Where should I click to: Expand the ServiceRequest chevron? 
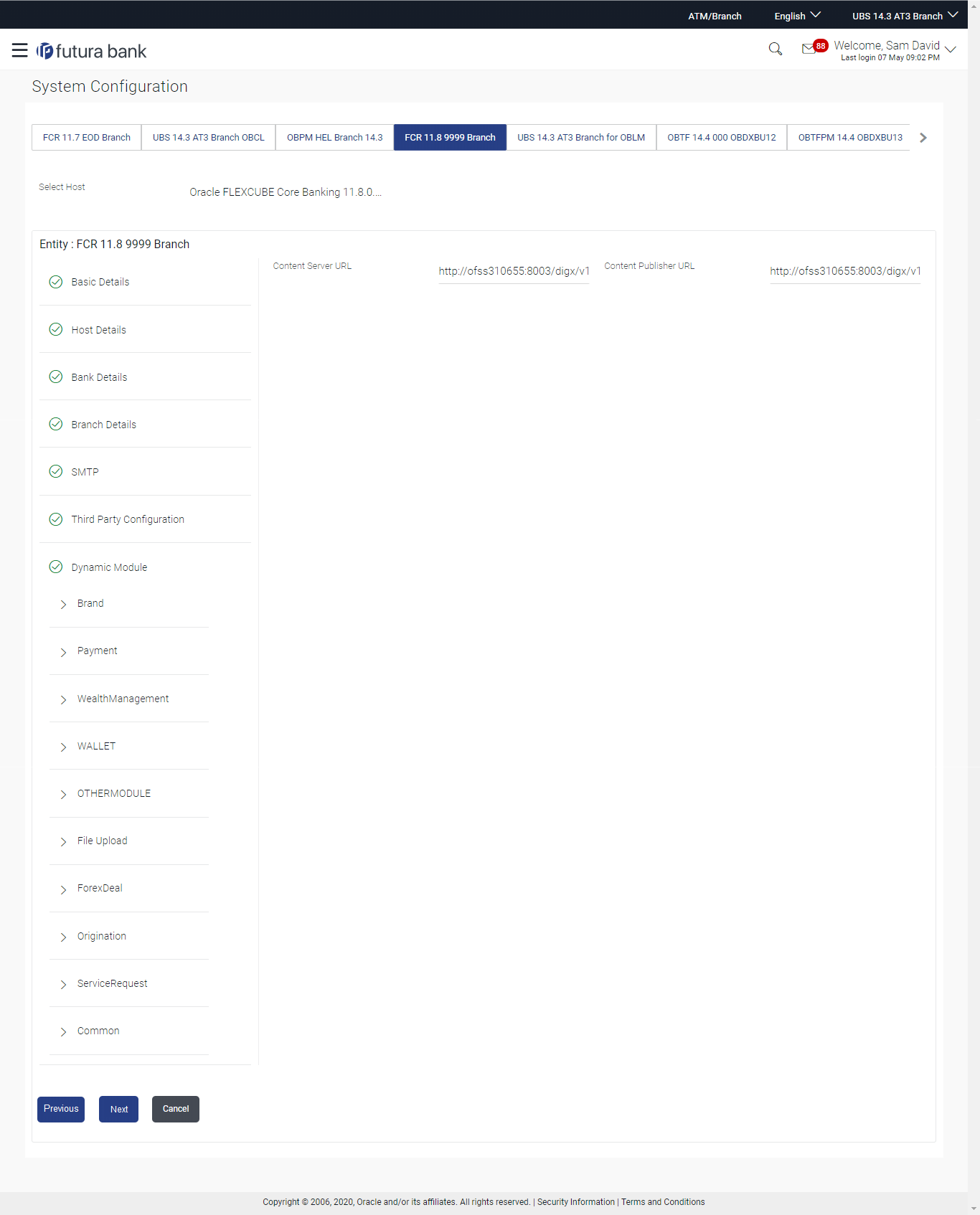click(63, 984)
